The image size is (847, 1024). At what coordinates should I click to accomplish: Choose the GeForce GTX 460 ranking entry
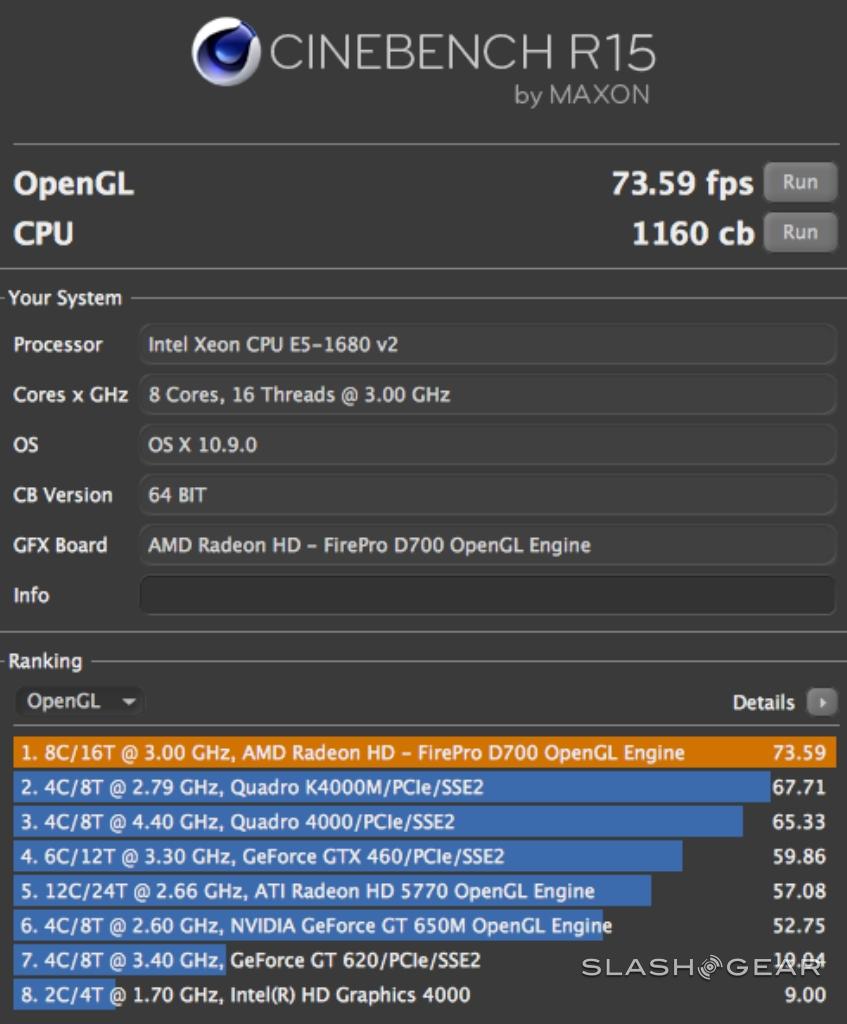(x=348, y=856)
